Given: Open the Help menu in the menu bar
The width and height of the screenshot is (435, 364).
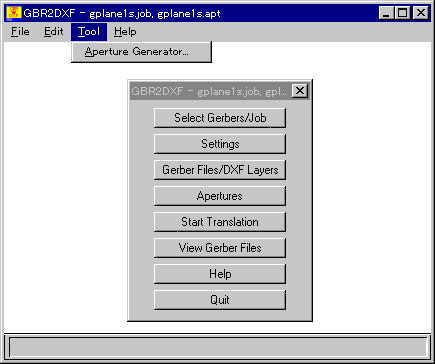Looking at the screenshot, I should 125,32.
